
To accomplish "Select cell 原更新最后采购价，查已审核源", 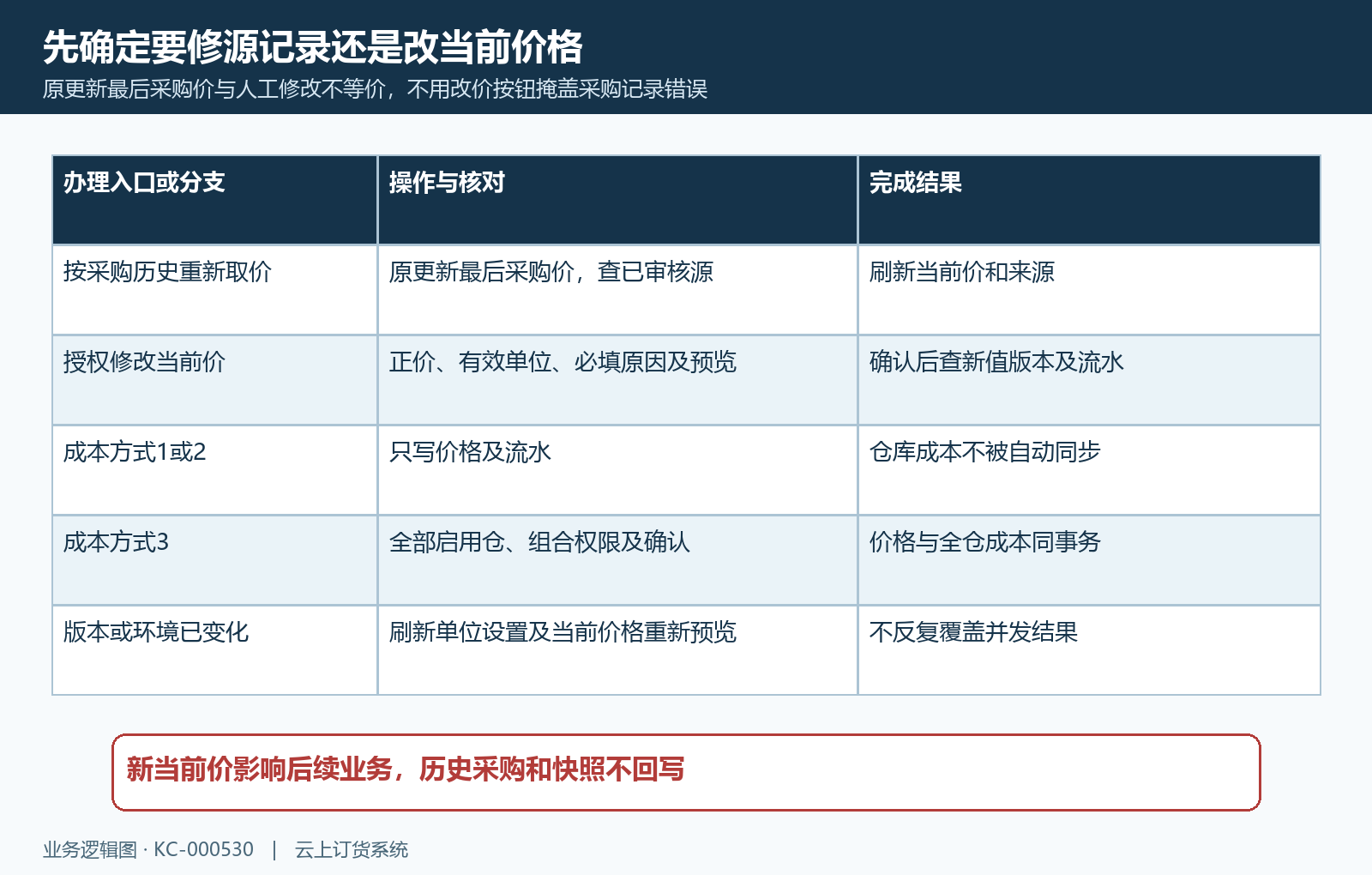I will coord(617,290).
